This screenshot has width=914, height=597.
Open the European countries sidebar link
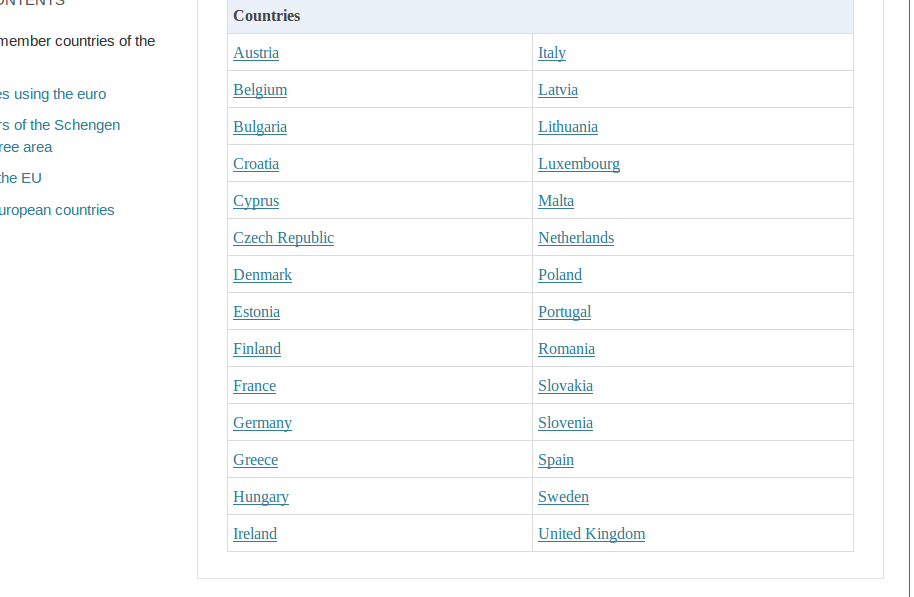pyautogui.click(x=57, y=210)
